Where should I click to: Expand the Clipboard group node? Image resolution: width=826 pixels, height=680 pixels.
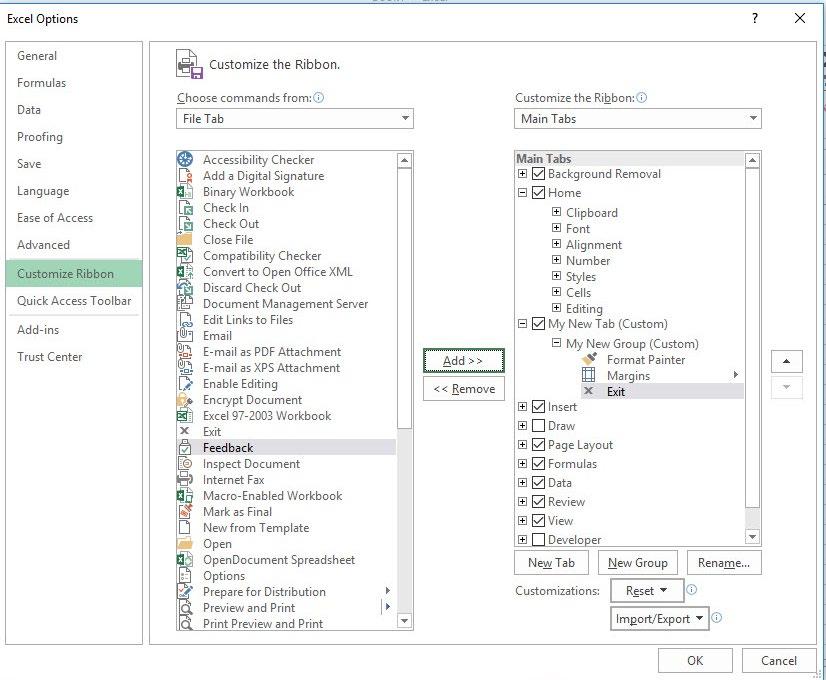pos(556,212)
